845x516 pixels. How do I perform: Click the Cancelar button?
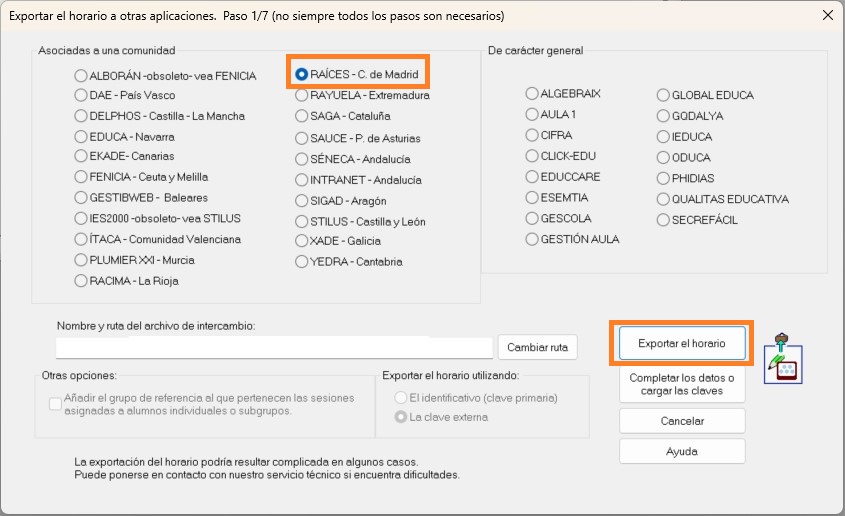[682, 421]
